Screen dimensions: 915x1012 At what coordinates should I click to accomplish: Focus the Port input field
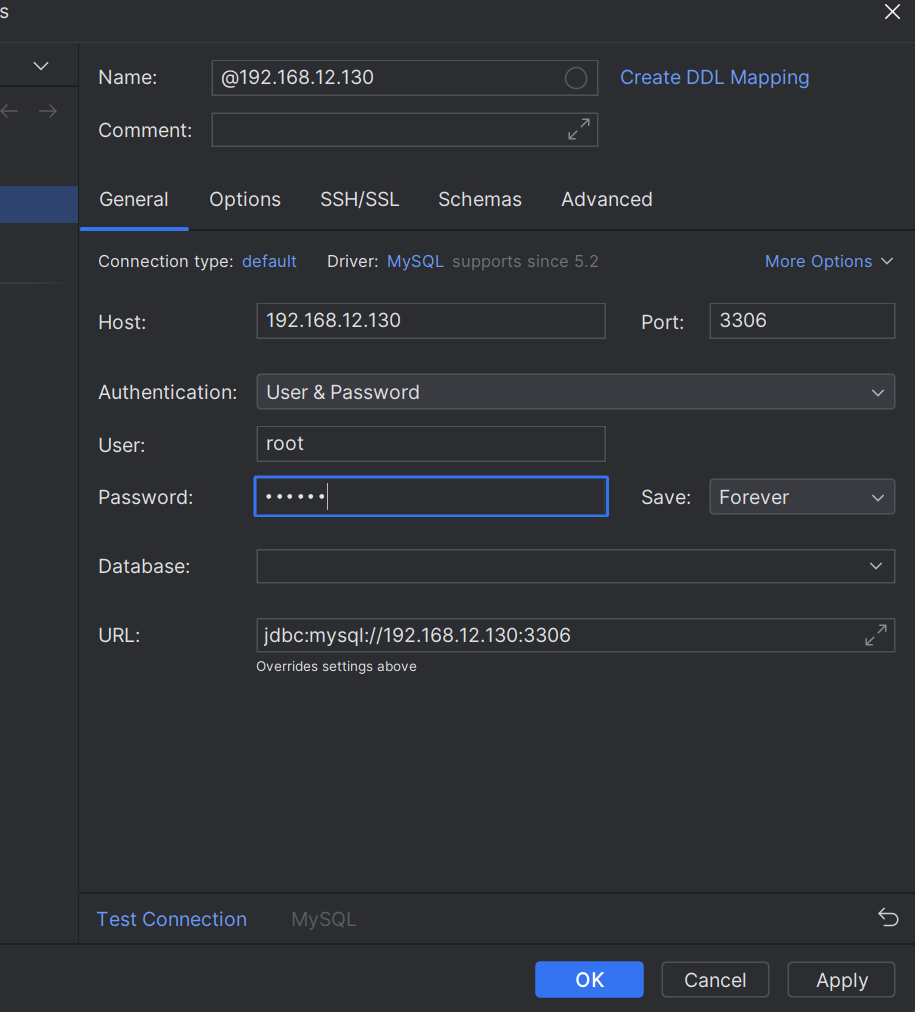pyautogui.click(x=802, y=321)
